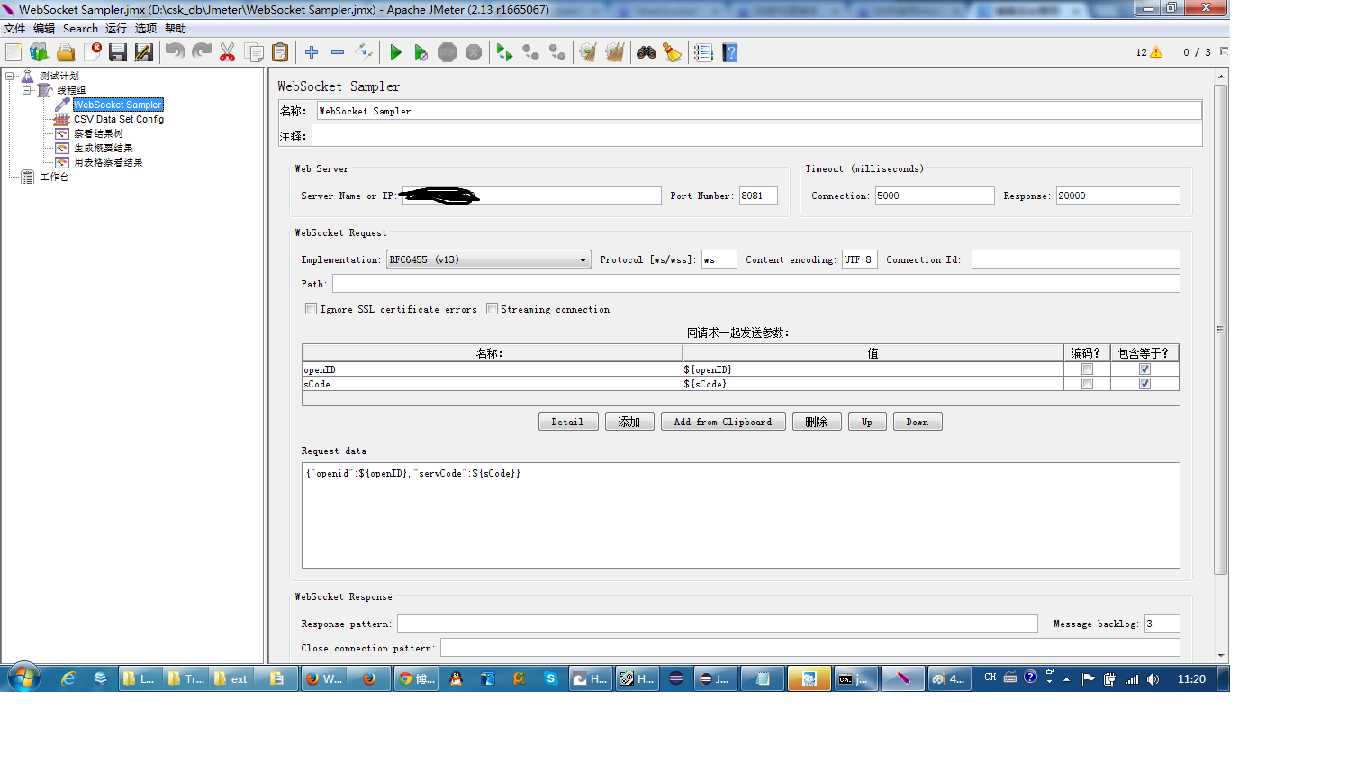
Task: Click the Remote Start All icon
Action: click(x=504, y=52)
